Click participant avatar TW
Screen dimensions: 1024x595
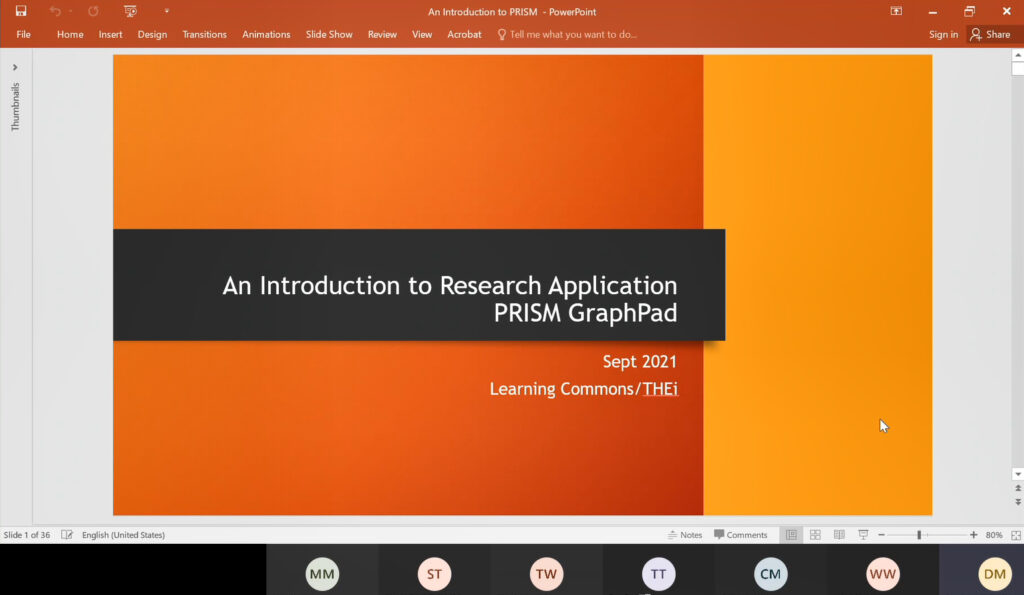tap(546, 574)
